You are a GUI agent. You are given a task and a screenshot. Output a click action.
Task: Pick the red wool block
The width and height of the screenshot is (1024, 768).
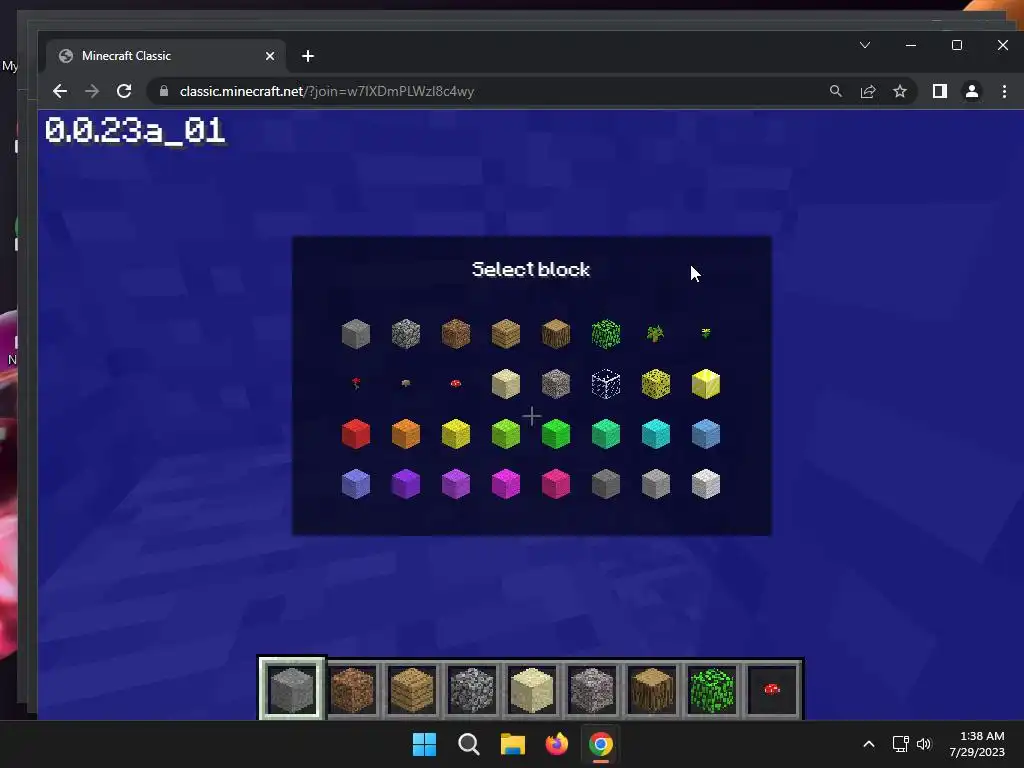(356, 434)
